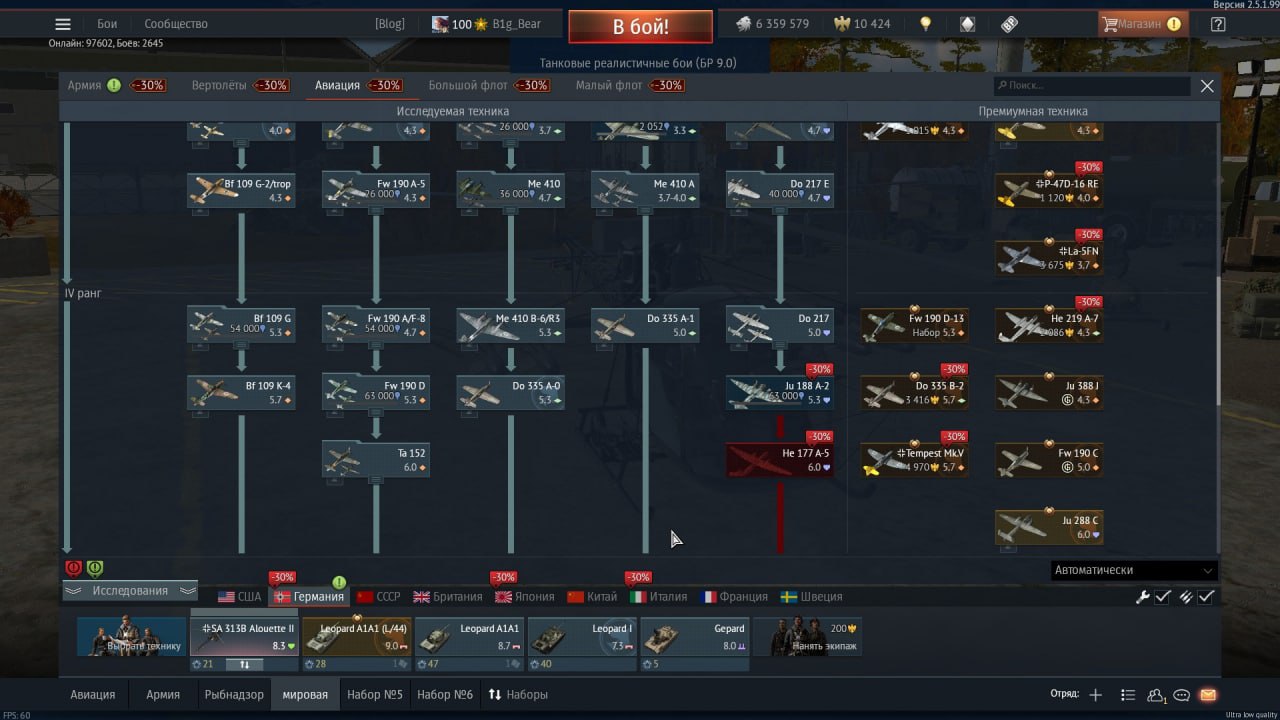Select premium He 219 A-7 aircraft
This screenshot has height=720, width=1280.
point(1049,325)
